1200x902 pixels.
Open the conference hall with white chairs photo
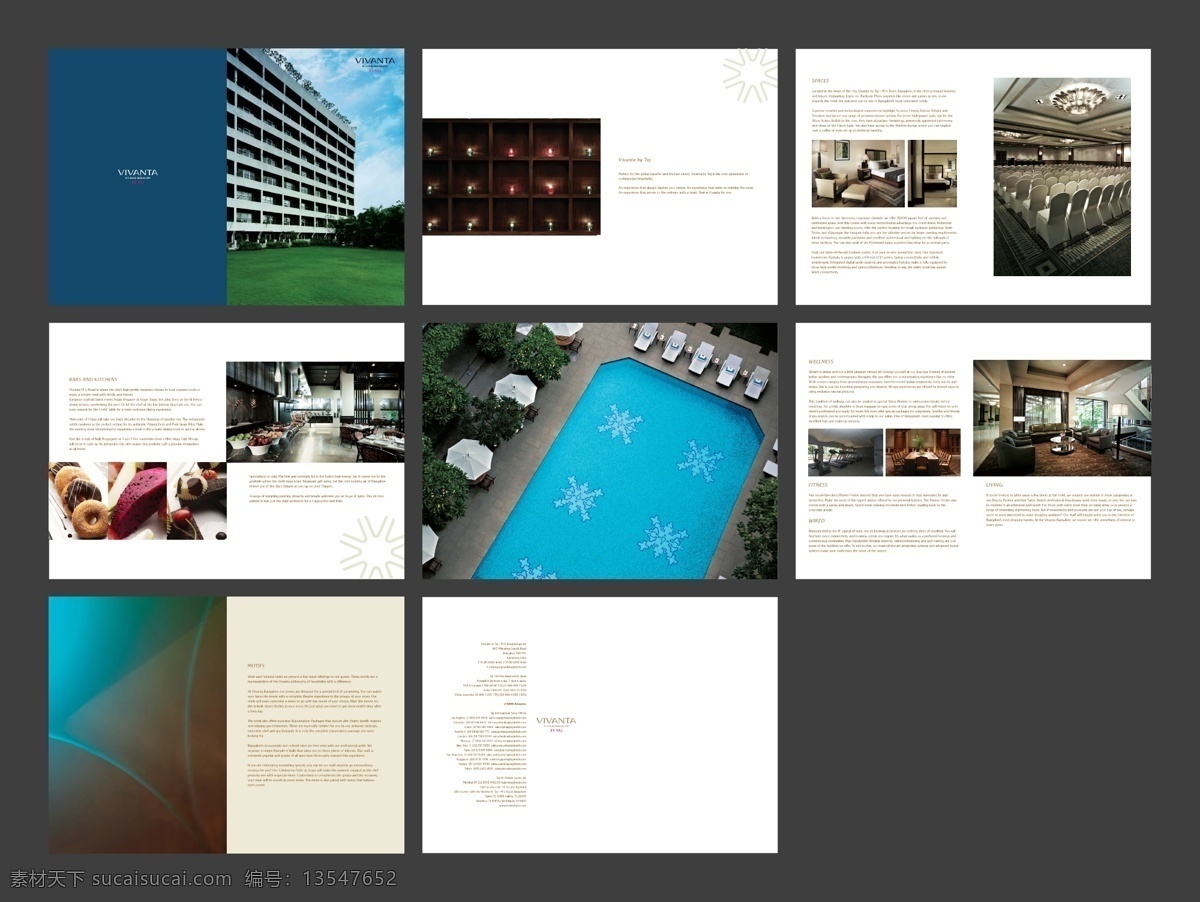1062,177
